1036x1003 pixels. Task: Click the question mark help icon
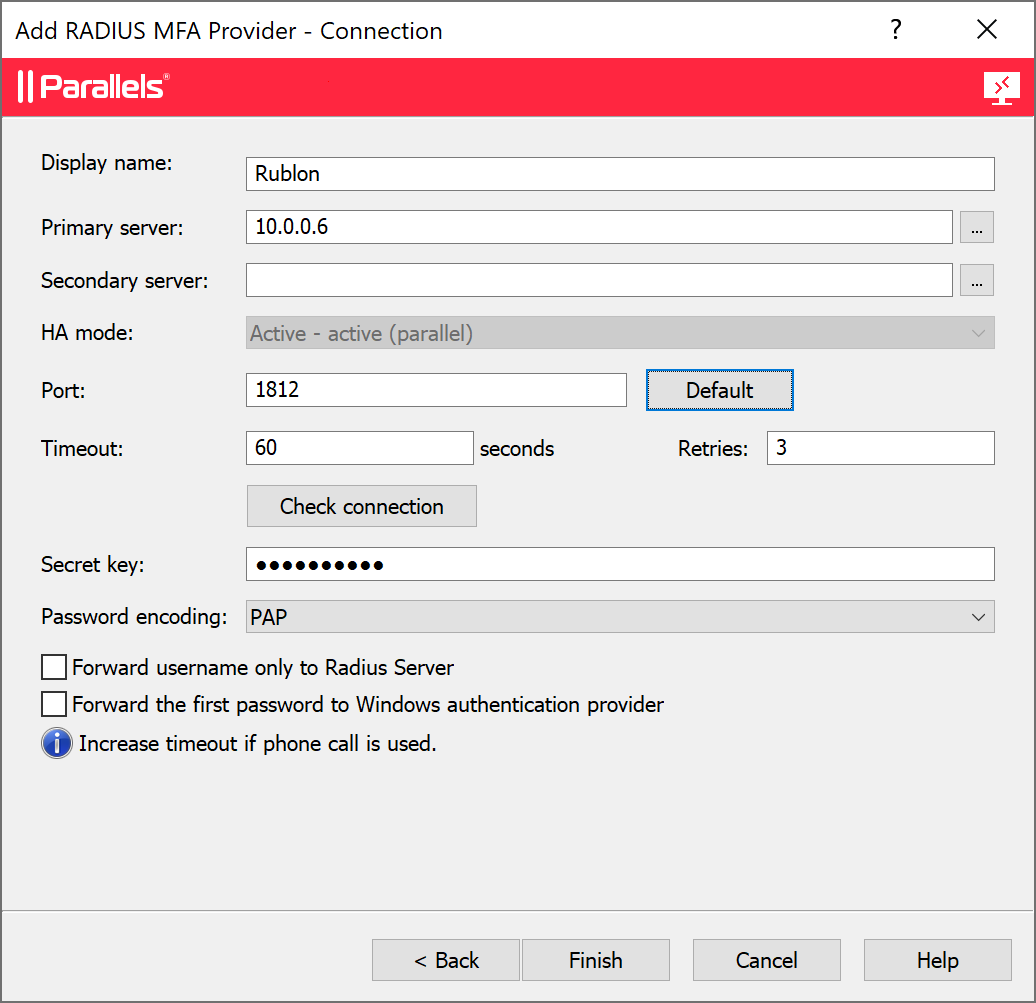(896, 30)
